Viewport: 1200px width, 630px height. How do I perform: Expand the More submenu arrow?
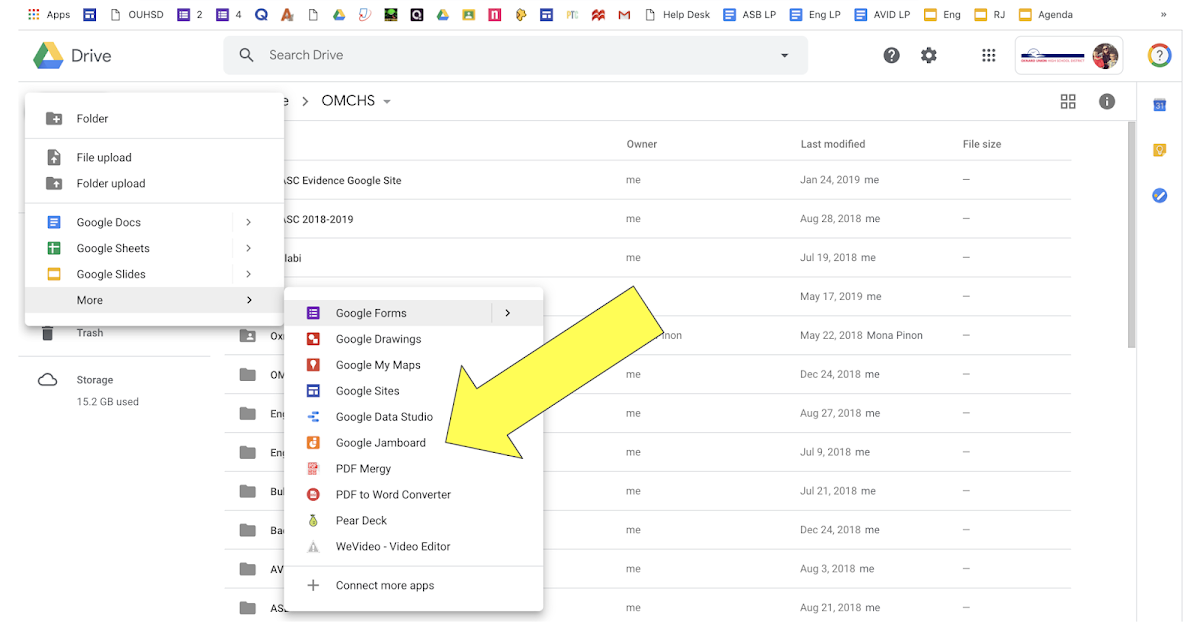pos(249,300)
